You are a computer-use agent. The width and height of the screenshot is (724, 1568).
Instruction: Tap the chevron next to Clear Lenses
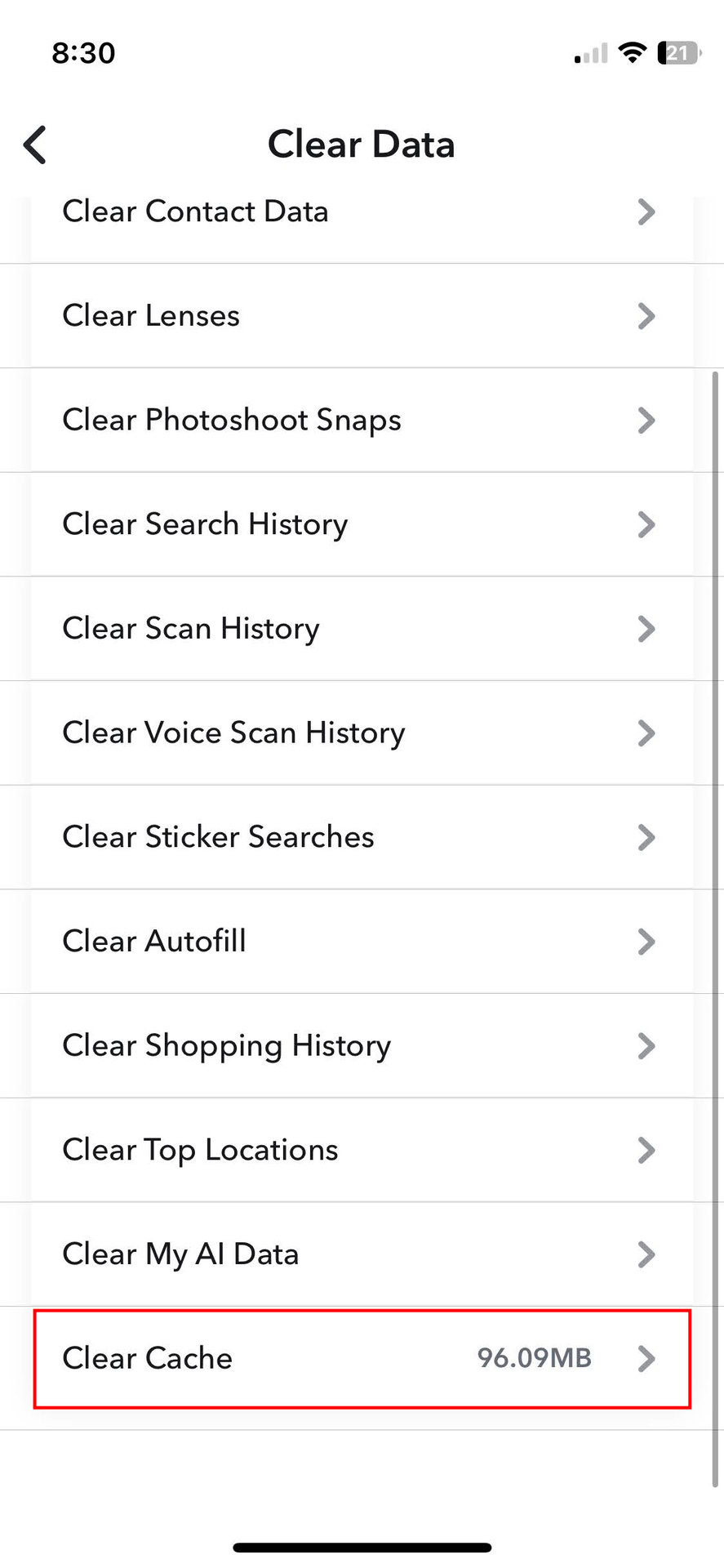click(646, 316)
